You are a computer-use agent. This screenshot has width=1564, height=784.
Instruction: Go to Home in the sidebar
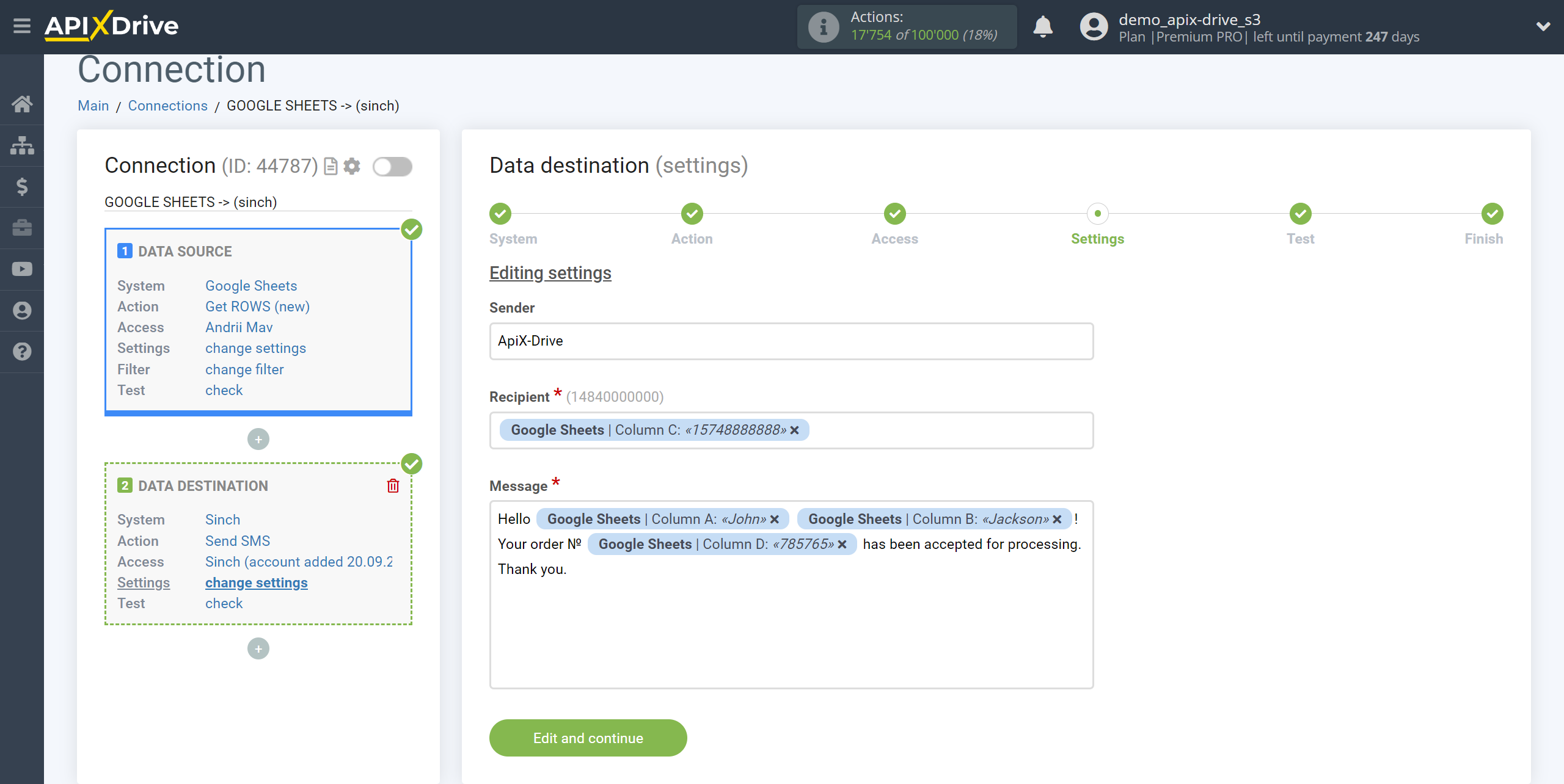point(22,104)
